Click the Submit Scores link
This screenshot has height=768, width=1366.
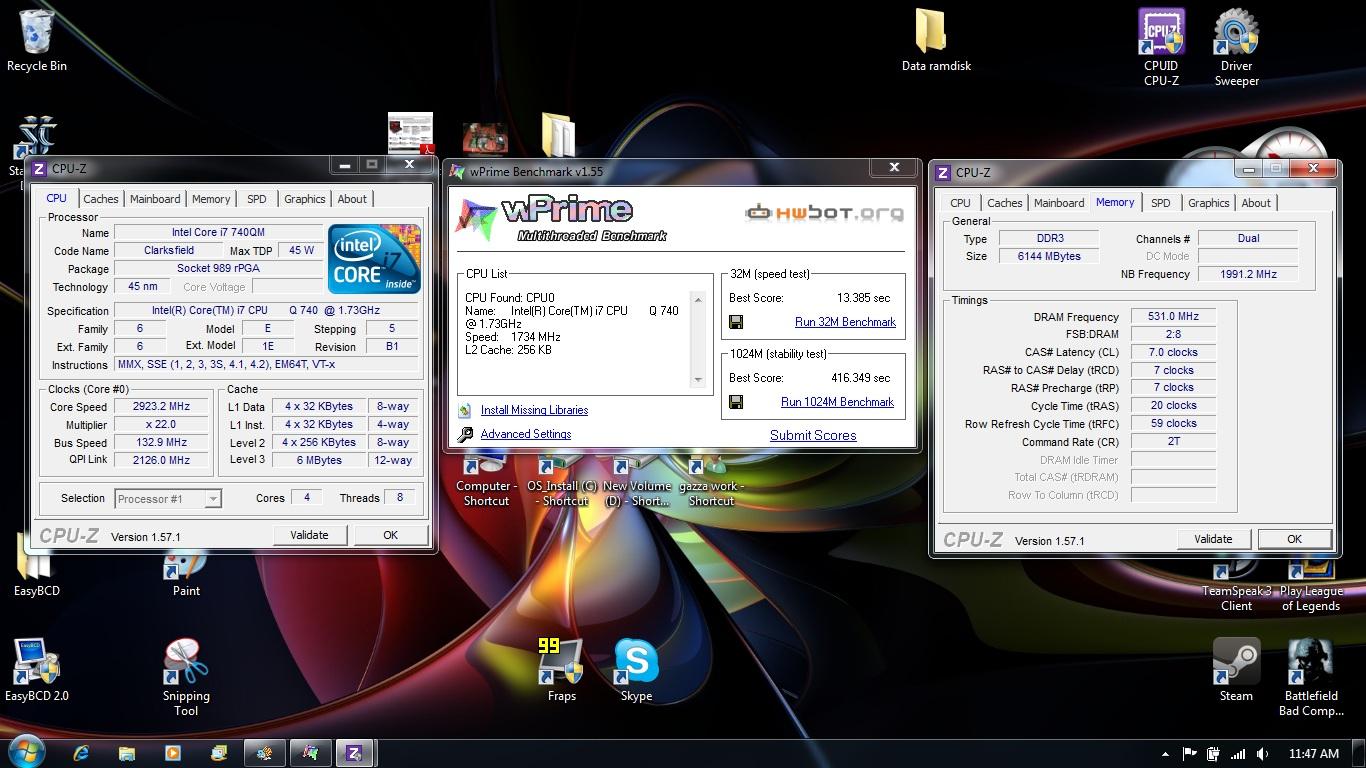coord(813,435)
